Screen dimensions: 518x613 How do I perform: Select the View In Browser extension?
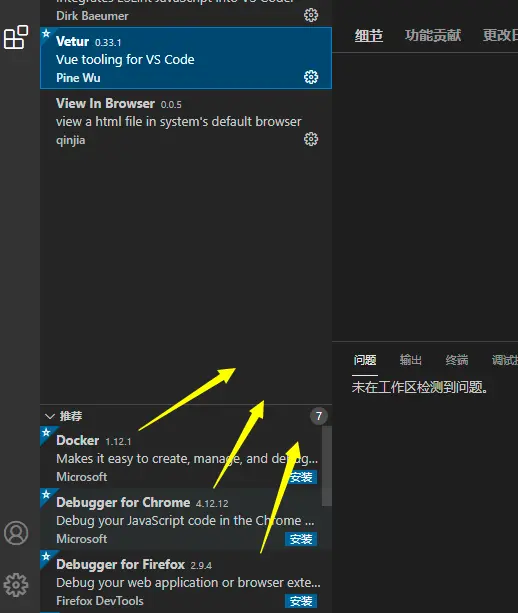point(186,120)
